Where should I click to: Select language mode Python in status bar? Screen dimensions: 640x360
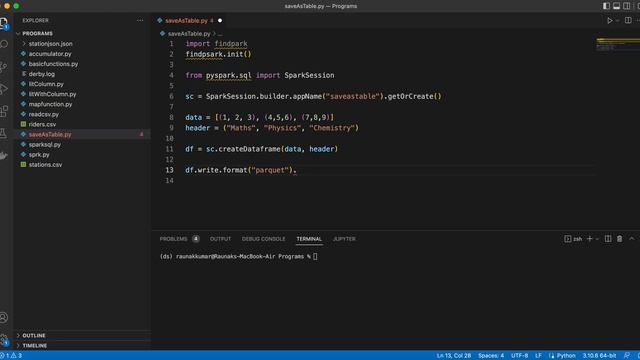(x=566, y=356)
